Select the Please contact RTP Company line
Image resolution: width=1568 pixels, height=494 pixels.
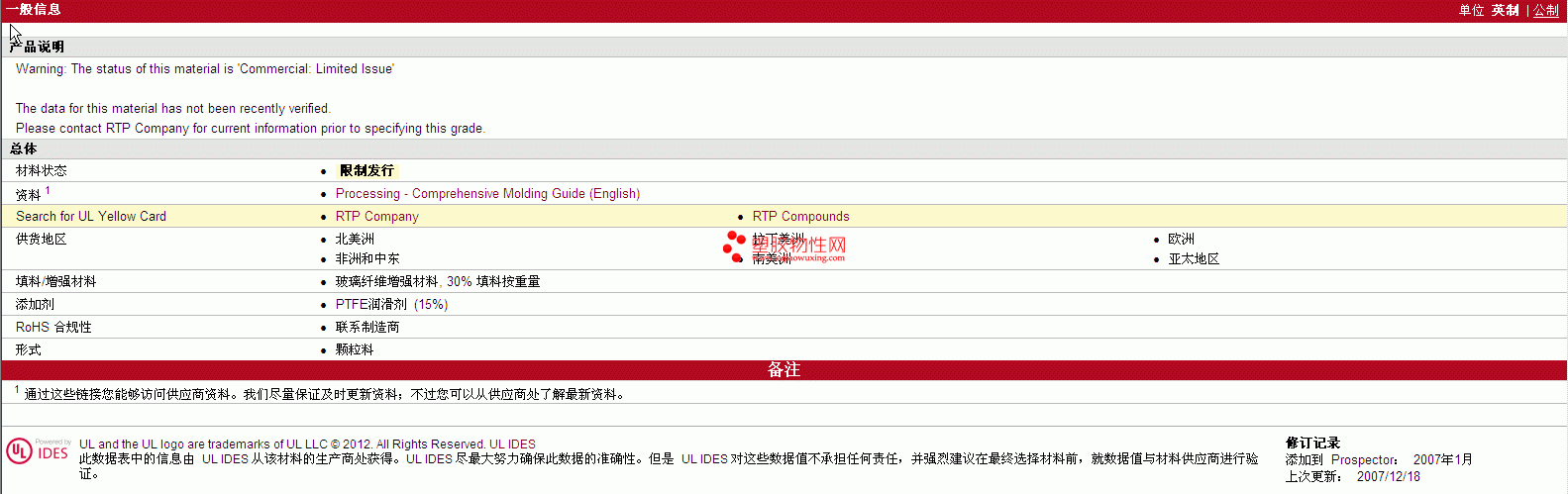click(x=251, y=129)
